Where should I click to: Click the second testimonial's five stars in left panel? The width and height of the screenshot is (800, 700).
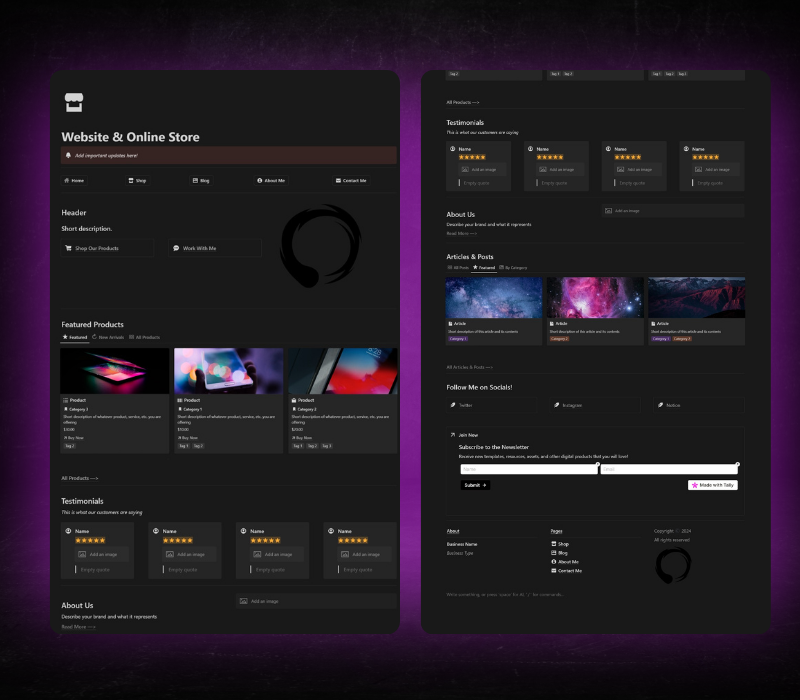coord(178,540)
